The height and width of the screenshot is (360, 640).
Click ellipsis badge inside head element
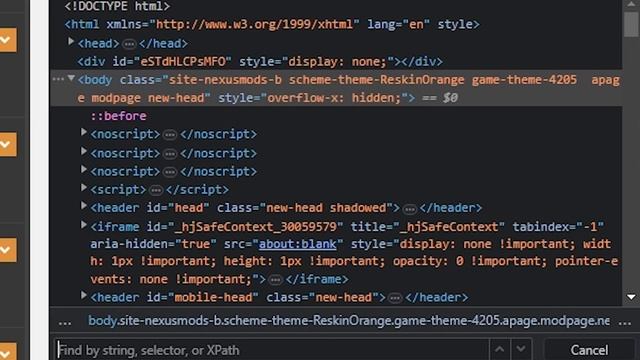coord(129,44)
